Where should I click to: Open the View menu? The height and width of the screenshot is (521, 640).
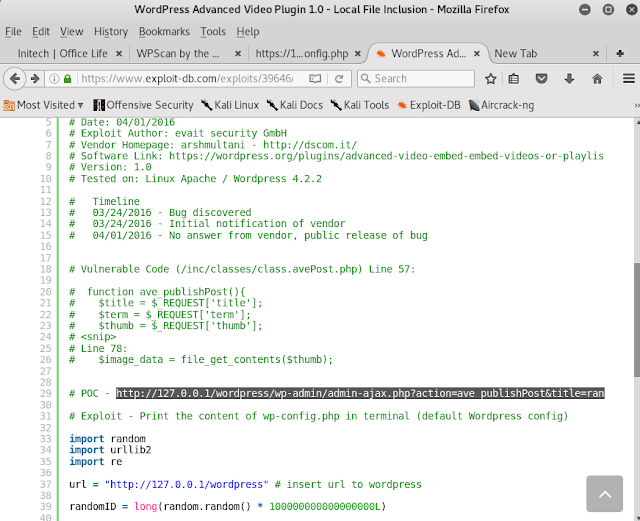pyautogui.click(x=71, y=31)
